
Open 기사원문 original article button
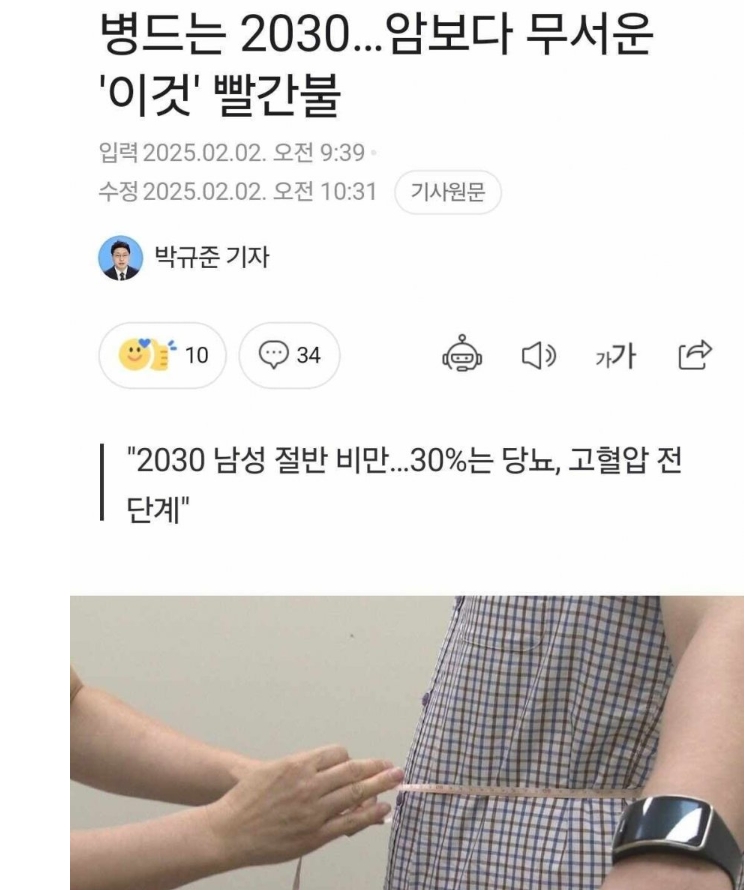[x=448, y=192]
